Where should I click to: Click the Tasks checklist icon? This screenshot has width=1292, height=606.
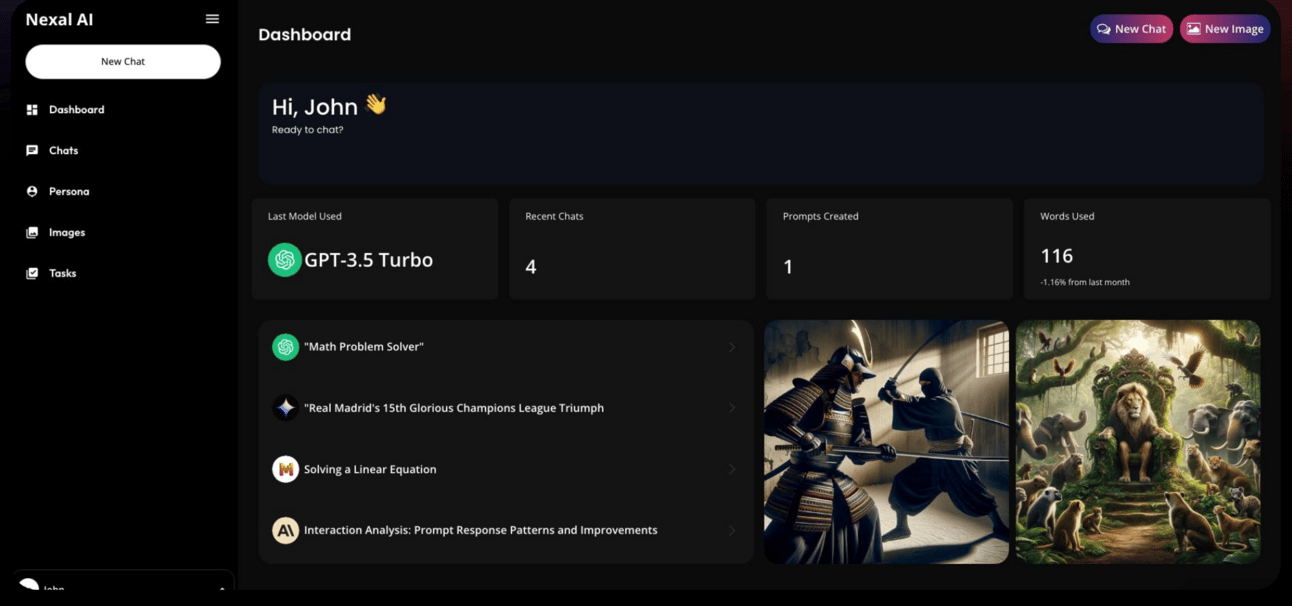(32, 273)
